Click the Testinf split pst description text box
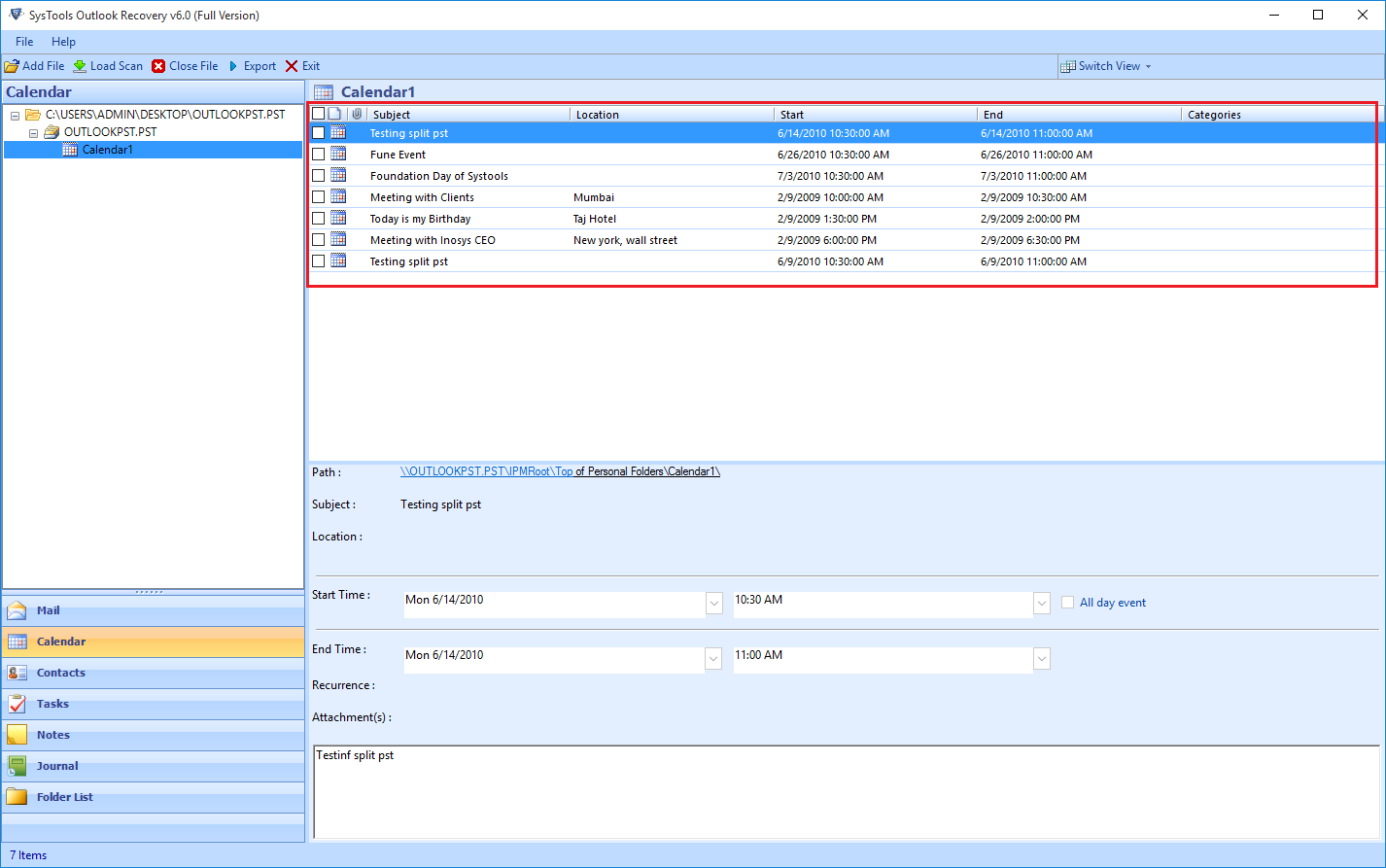This screenshot has height=868, width=1386. [846, 792]
